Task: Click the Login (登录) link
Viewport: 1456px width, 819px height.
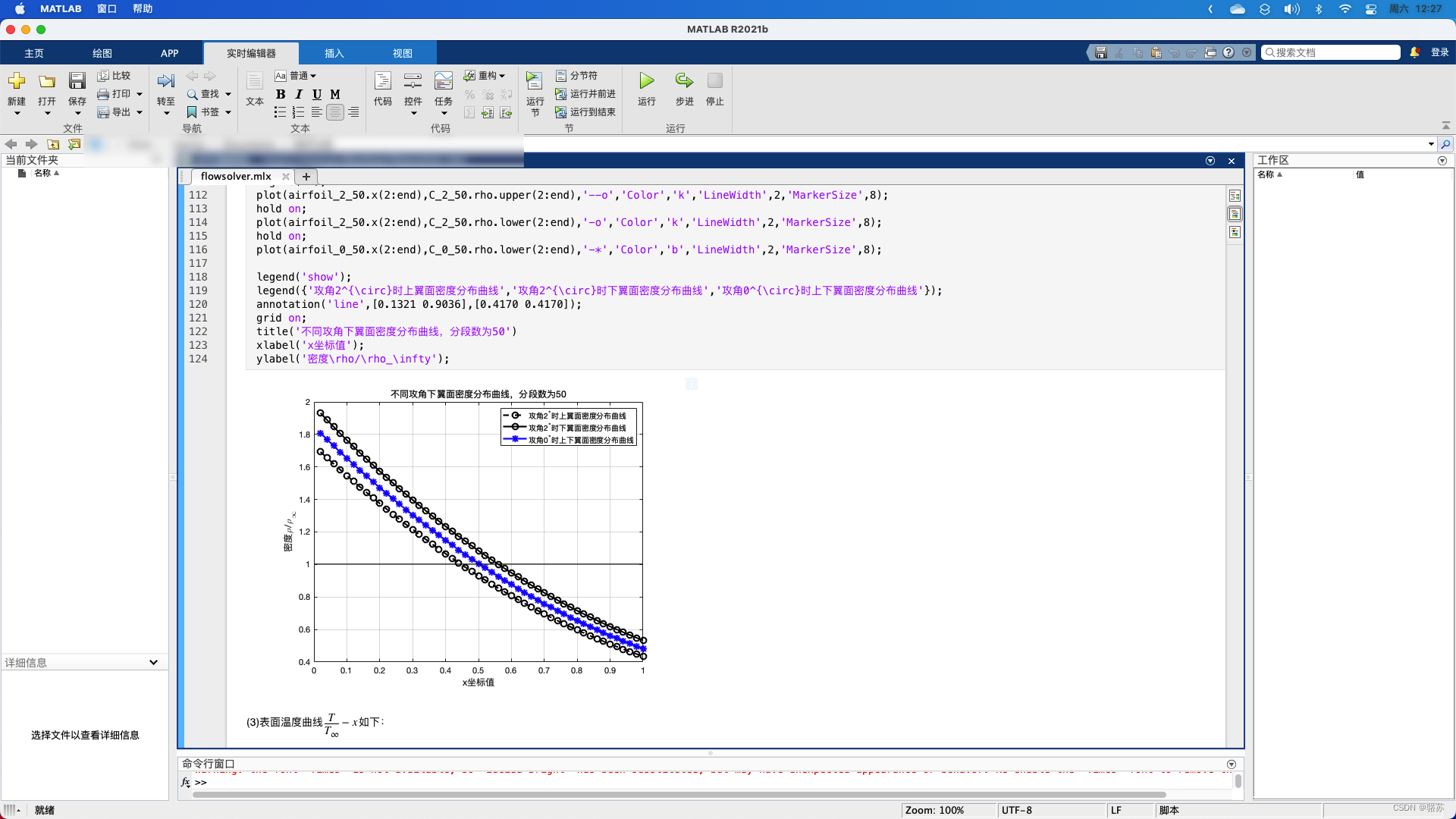Action: coord(1439,52)
